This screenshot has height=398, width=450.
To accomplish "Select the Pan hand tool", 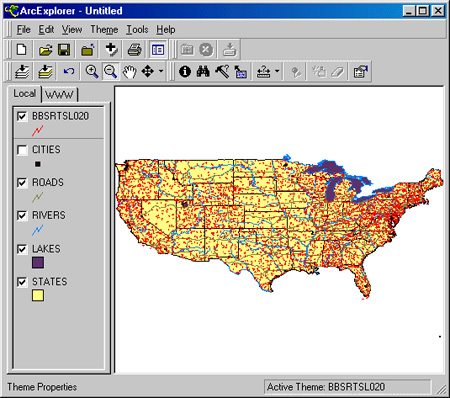I will tap(129, 71).
